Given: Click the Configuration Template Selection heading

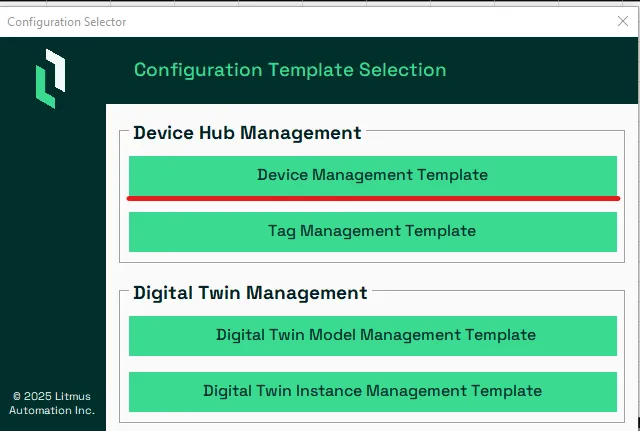Looking at the screenshot, I should coord(290,70).
